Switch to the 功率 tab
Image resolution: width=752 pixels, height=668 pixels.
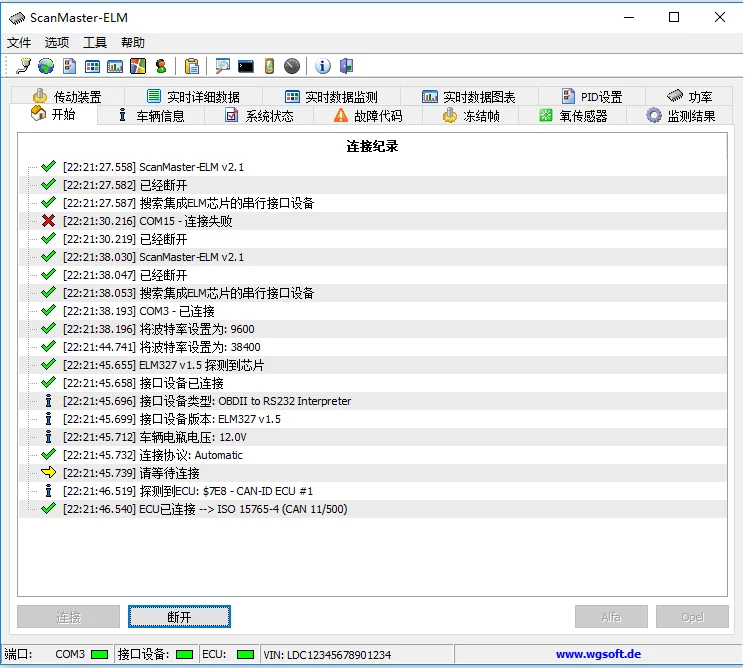689,96
